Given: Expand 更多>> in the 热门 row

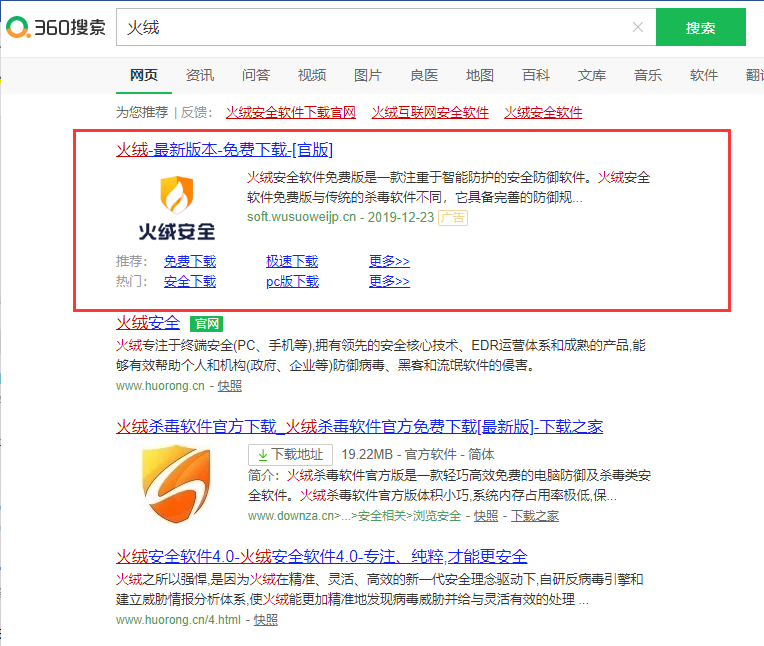Looking at the screenshot, I should pyautogui.click(x=389, y=282).
